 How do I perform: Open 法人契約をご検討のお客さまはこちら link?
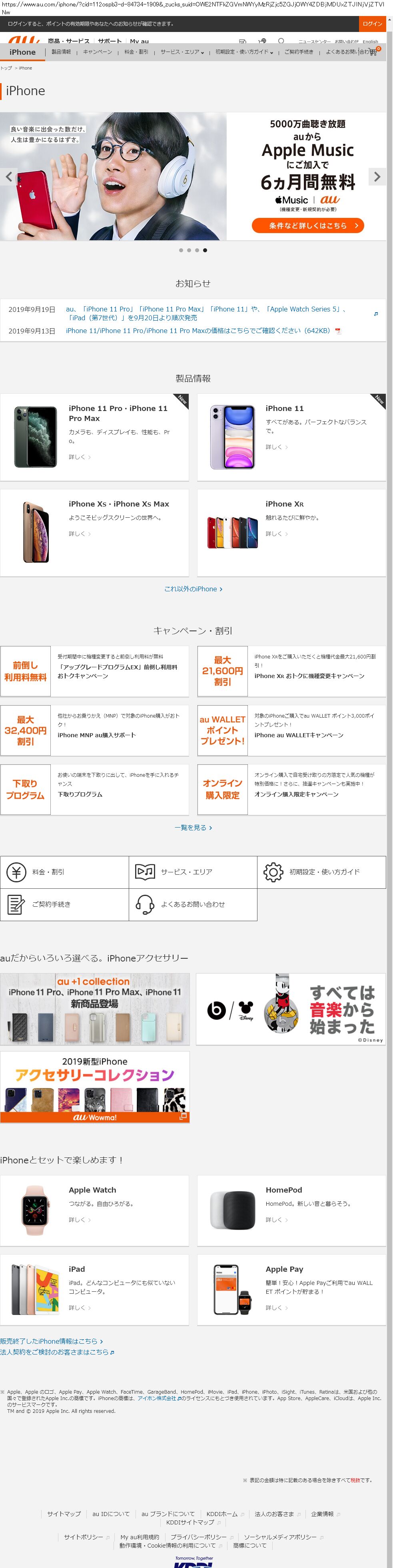click(57, 1352)
